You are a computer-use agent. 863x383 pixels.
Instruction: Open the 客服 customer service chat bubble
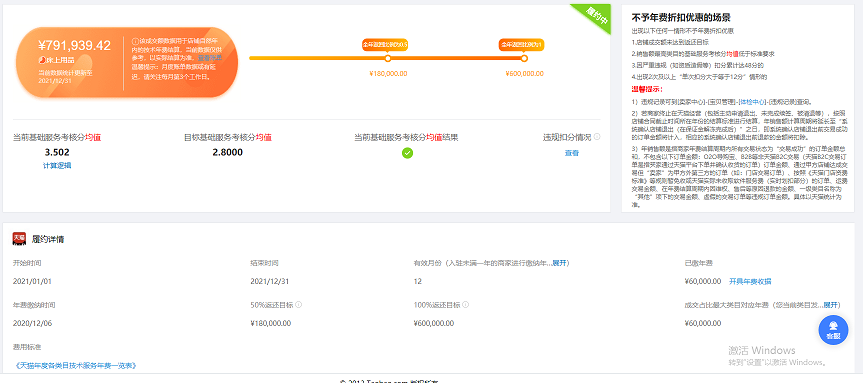click(833, 330)
